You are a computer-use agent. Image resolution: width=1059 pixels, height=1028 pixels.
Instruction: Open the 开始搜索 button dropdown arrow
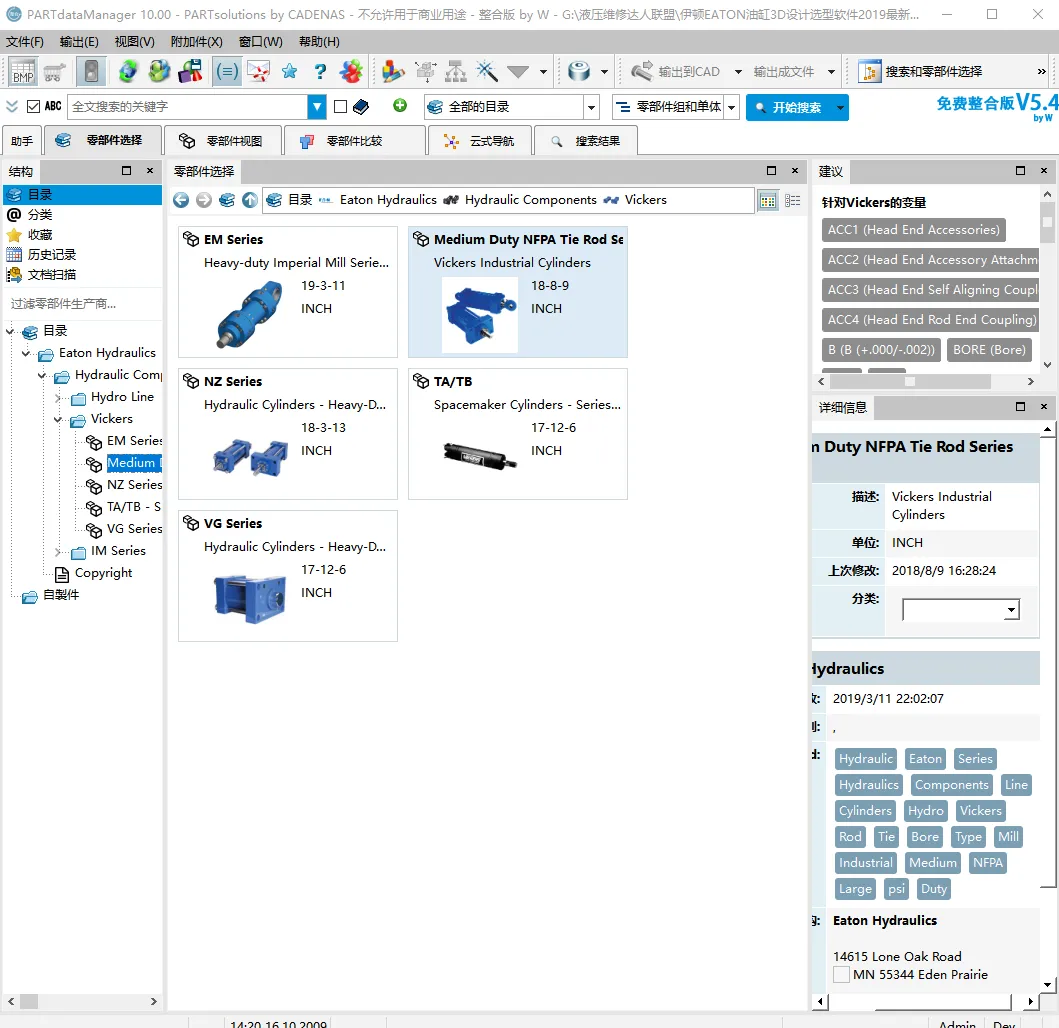(x=840, y=107)
